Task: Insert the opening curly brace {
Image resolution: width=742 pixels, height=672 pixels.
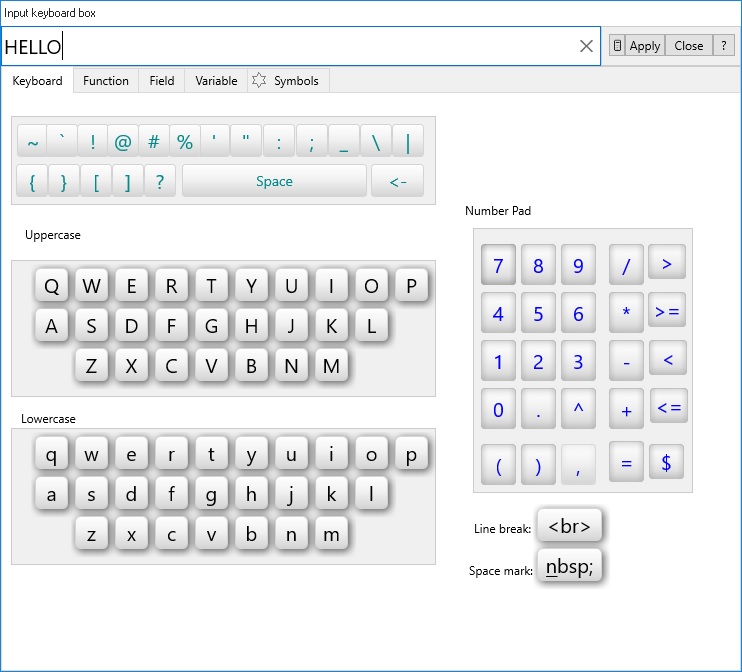Action: pyautogui.click(x=32, y=181)
